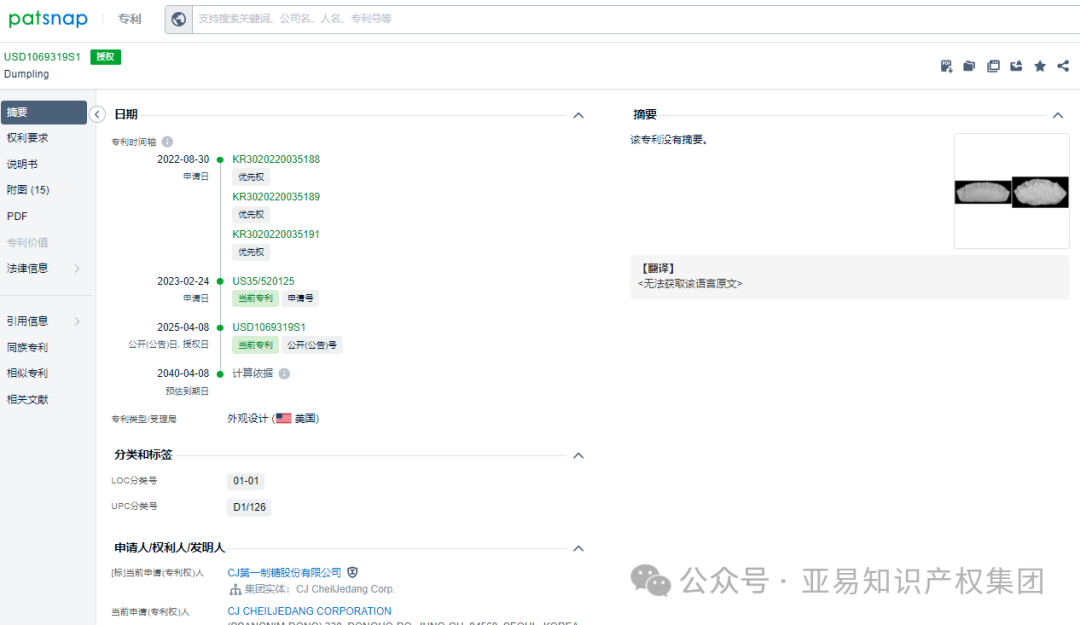1080x625 pixels.
Task: Focus the patent search input field
Action: (634, 19)
